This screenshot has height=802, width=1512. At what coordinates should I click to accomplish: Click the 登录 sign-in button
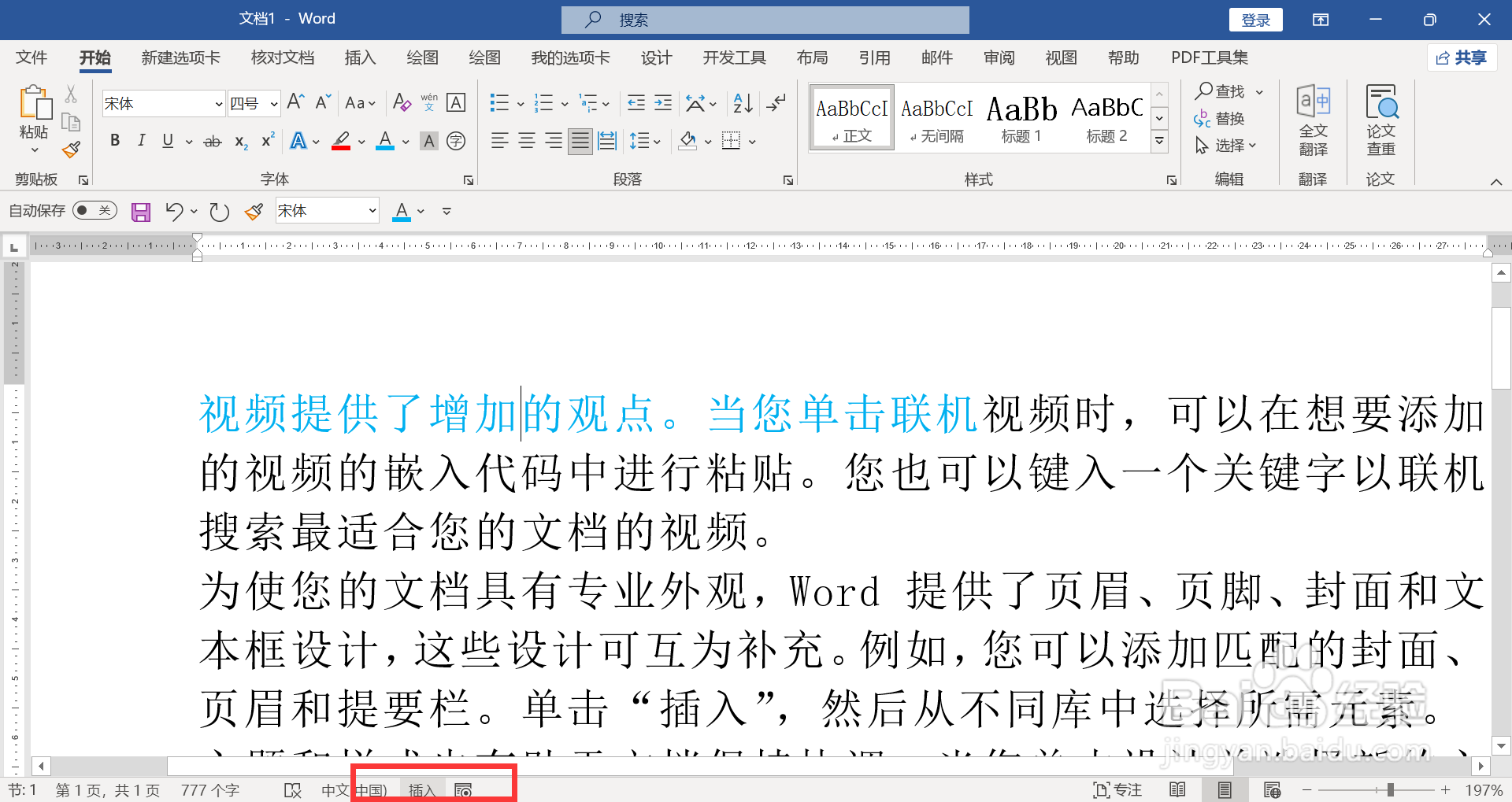point(1255,19)
